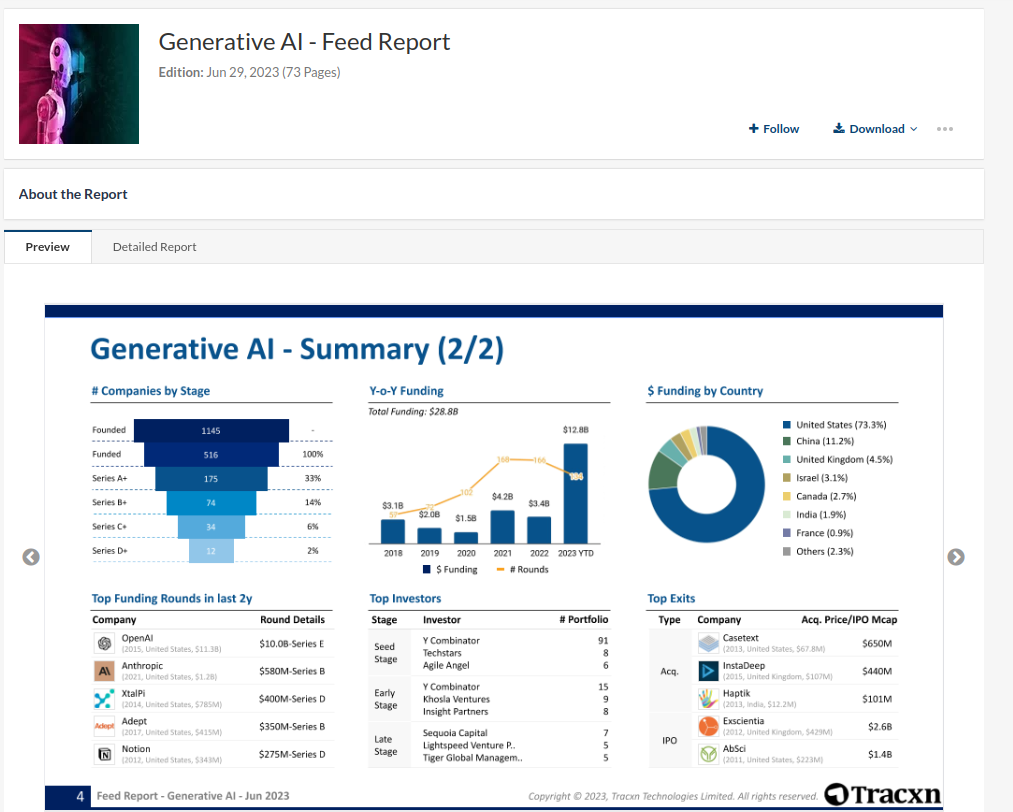Click the Anthropic company logo icon

[x=104, y=671]
